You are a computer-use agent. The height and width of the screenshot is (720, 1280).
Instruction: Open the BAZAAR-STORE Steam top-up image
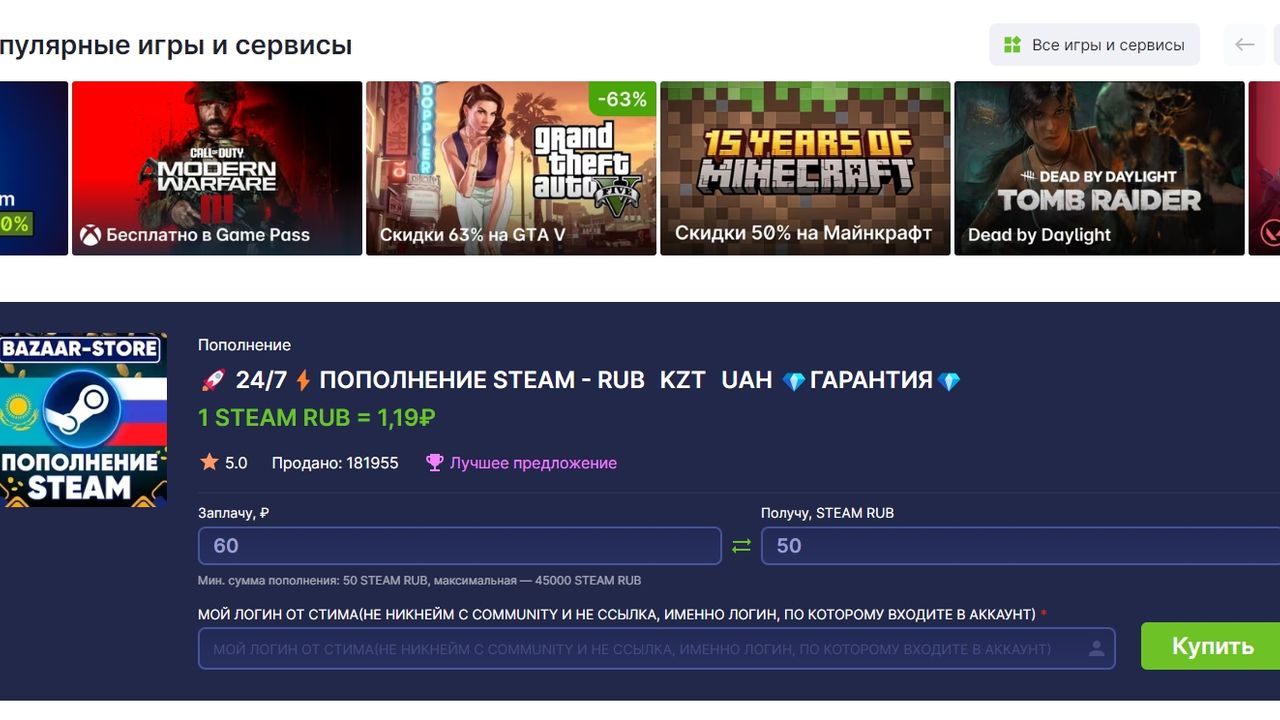[x=83, y=419]
